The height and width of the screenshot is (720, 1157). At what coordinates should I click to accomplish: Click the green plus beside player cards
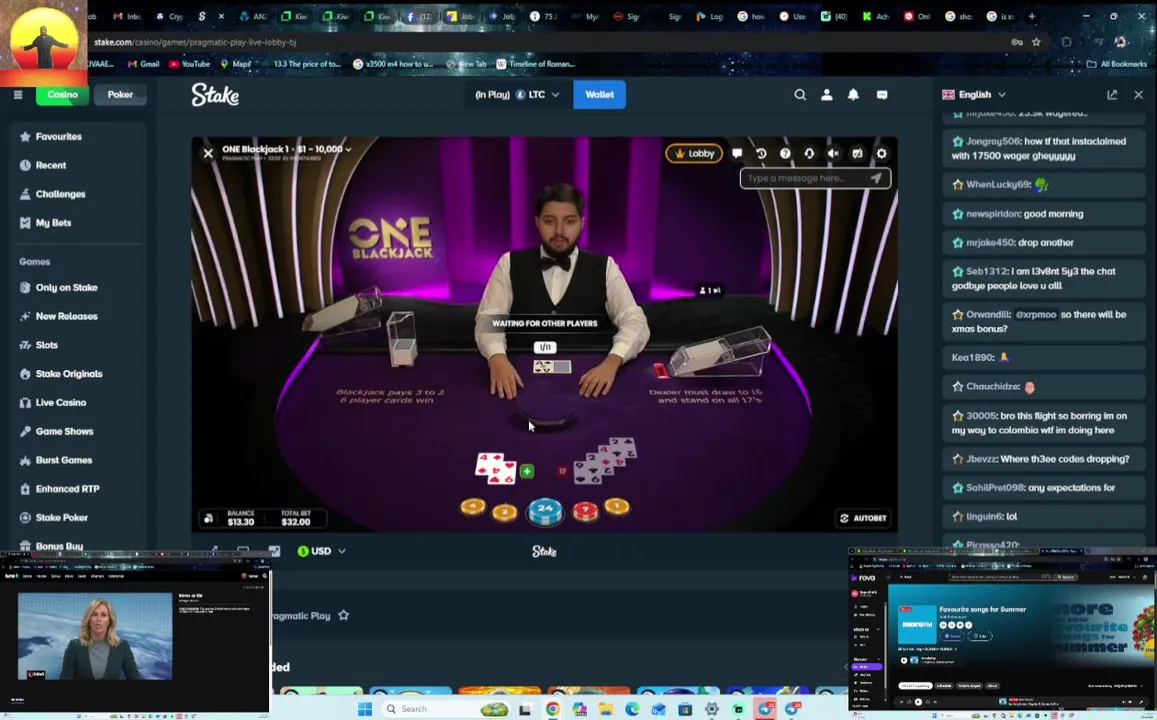click(527, 471)
